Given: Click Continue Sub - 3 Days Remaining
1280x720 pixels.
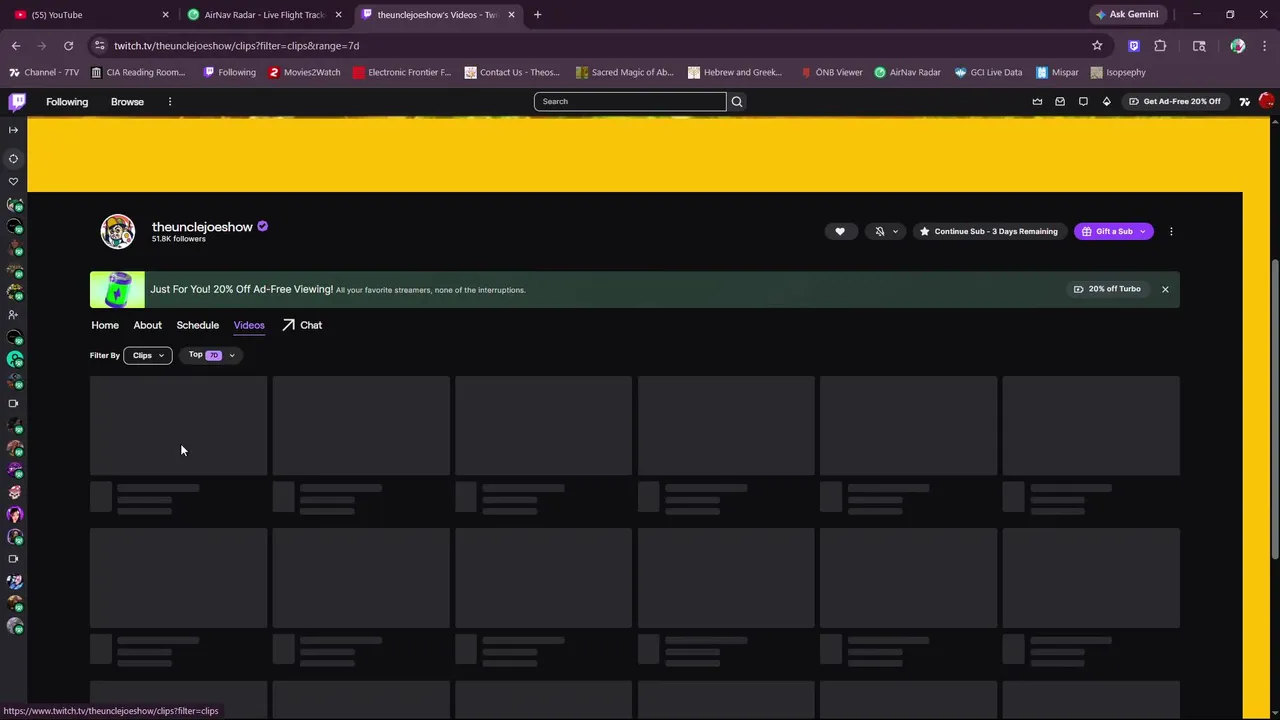Looking at the screenshot, I should tap(988, 231).
